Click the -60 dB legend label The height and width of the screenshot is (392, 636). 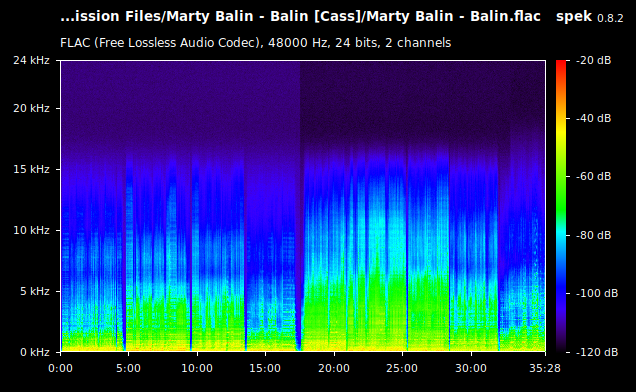pos(593,177)
